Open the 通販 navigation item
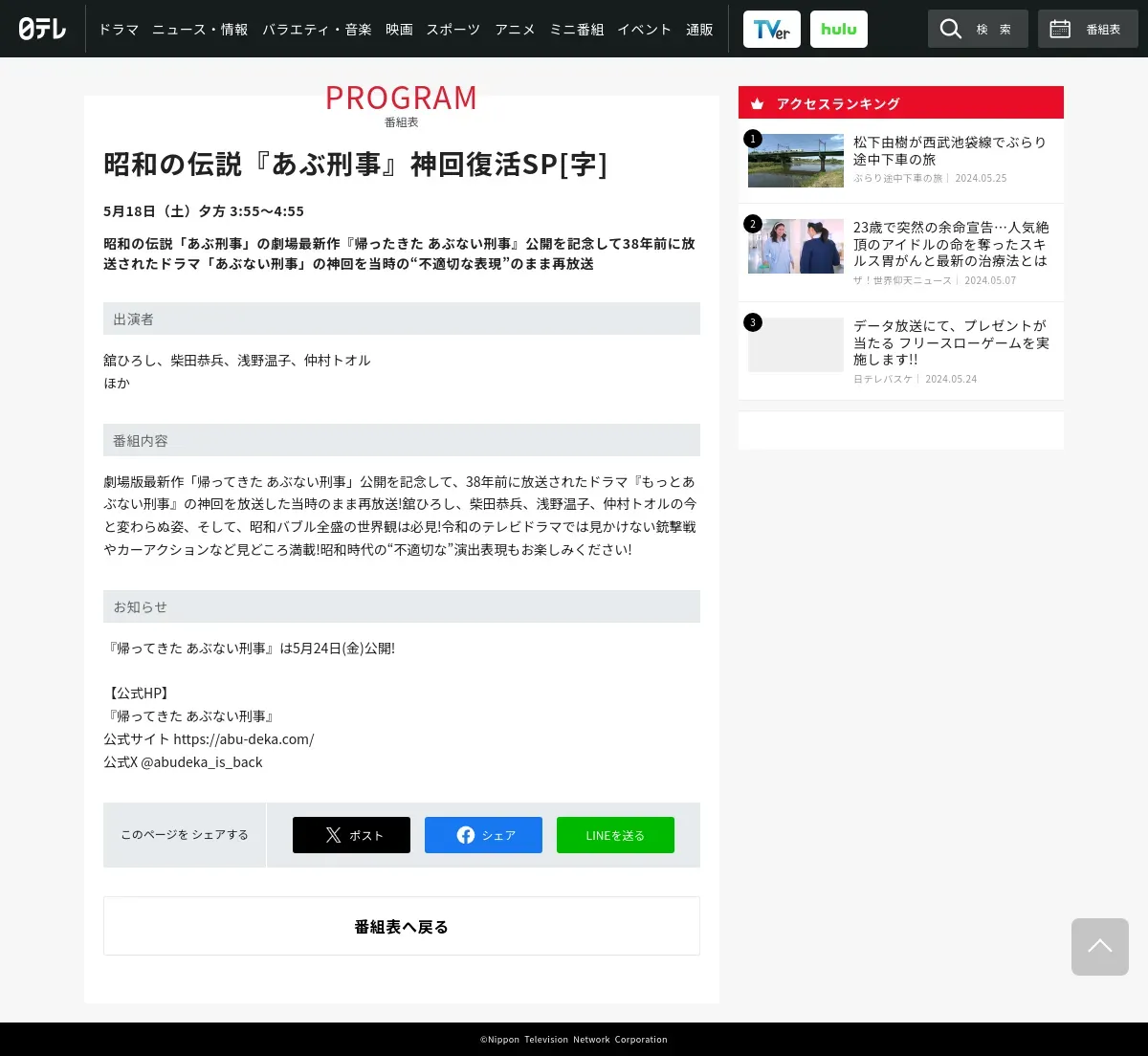Viewport: 1148px width, 1056px height. point(699,30)
